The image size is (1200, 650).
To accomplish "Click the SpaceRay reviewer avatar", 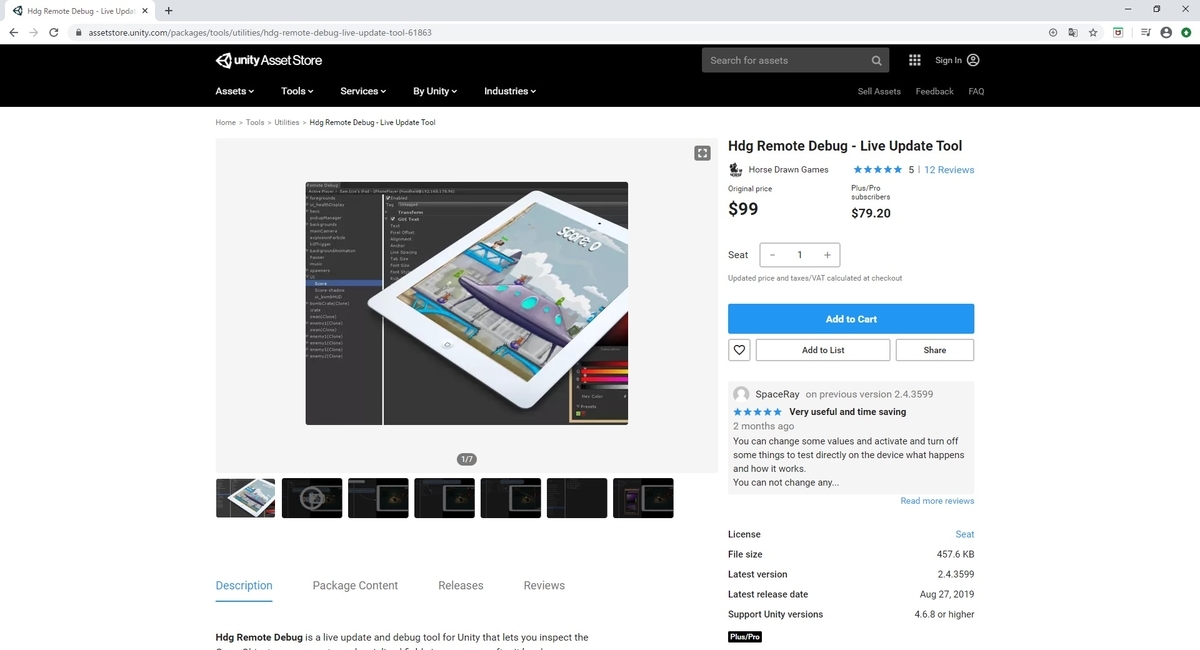I will pos(741,394).
